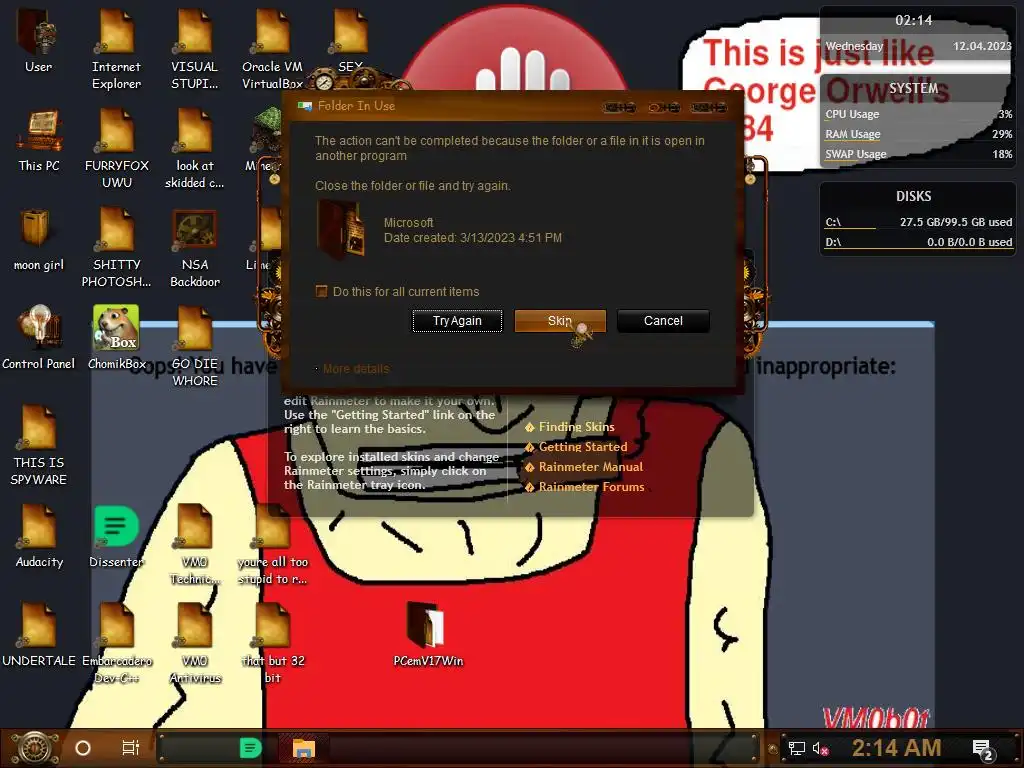
Task: Open the UNDERTALE desktop shortcut
Action: tap(39, 635)
